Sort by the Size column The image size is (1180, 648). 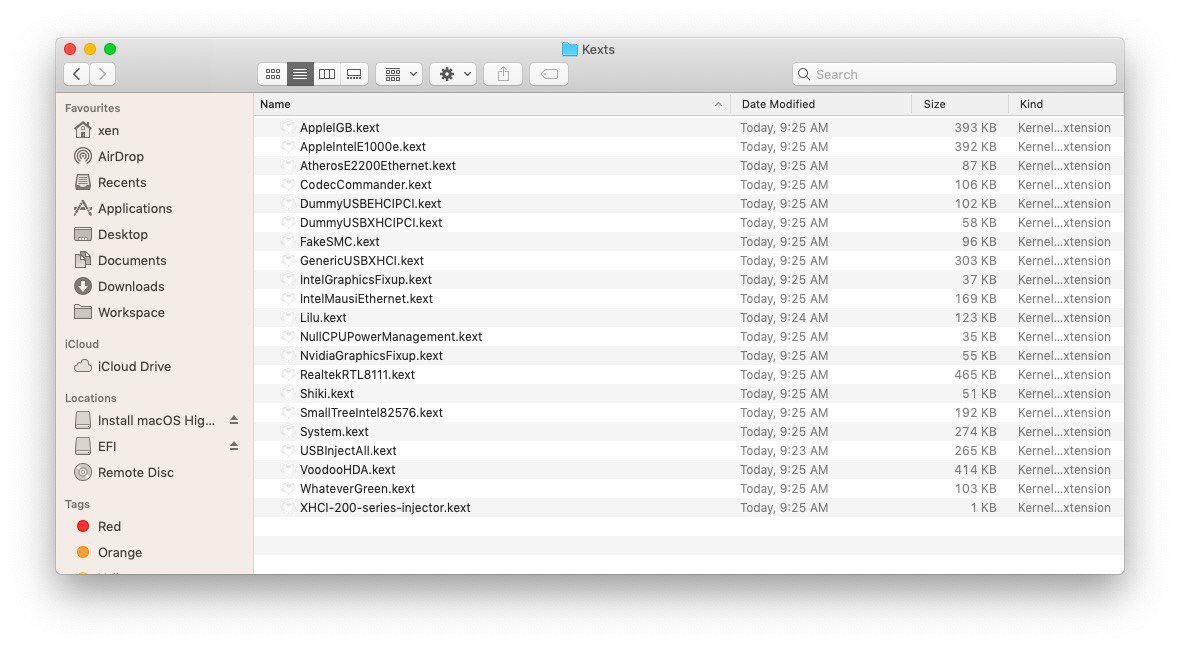pos(935,104)
